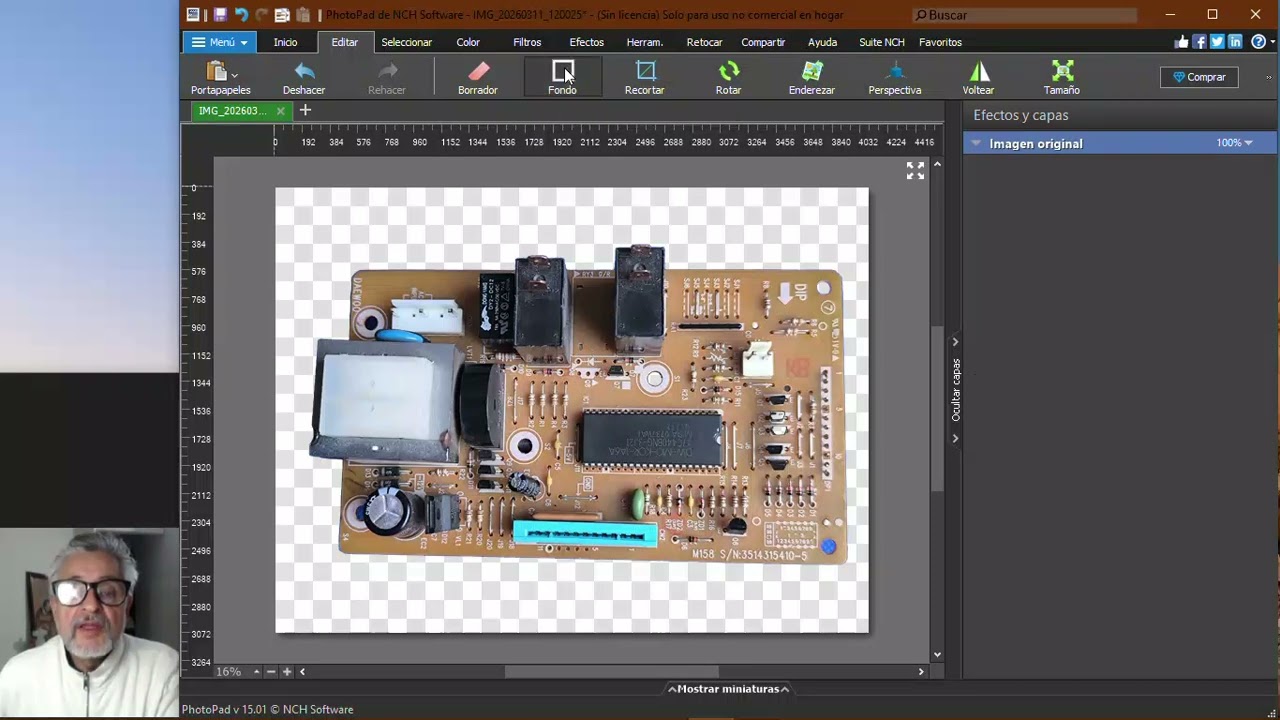Open the Recortar crop tool

tap(645, 77)
